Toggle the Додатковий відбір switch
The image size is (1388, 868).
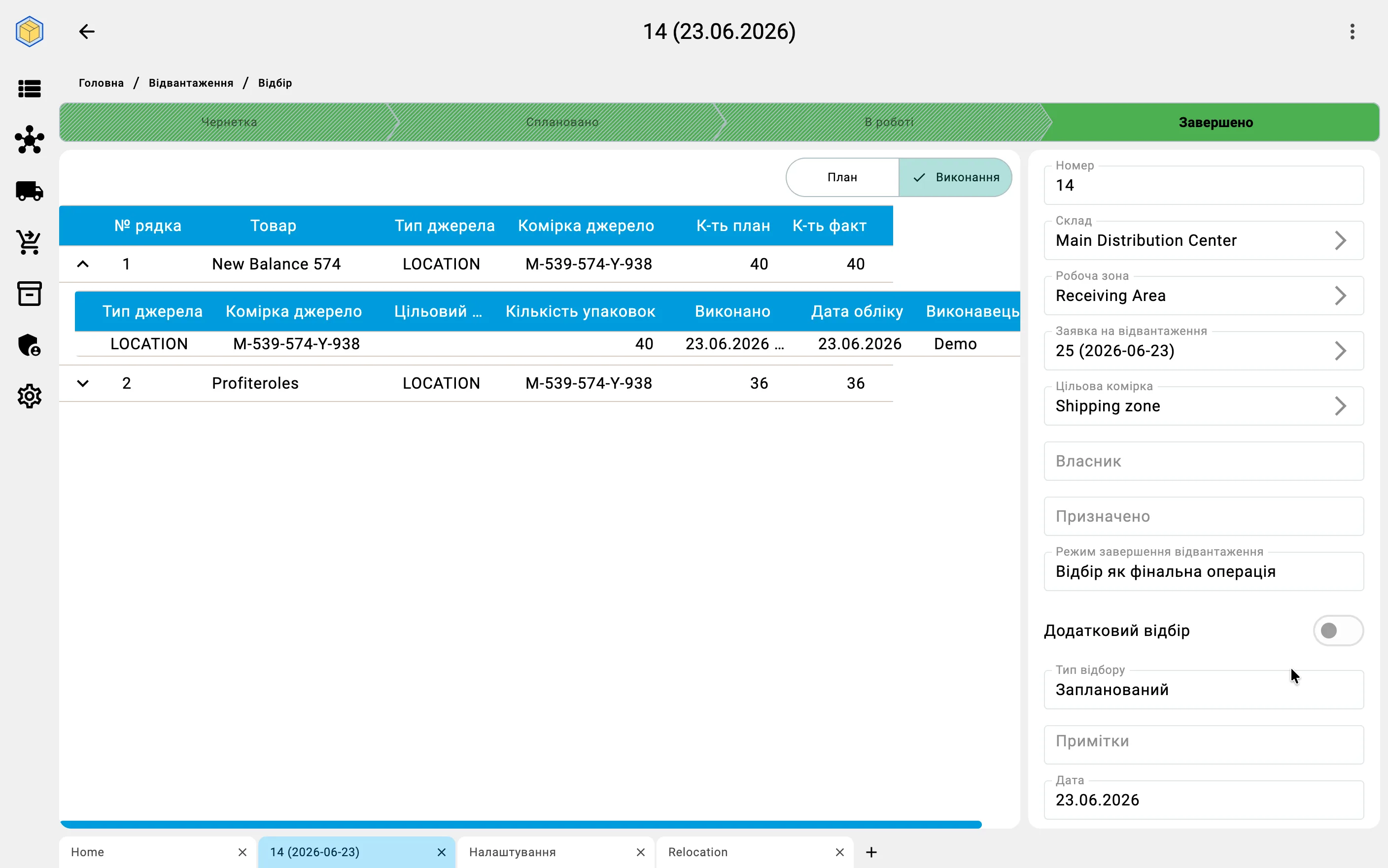click(x=1338, y=631)
